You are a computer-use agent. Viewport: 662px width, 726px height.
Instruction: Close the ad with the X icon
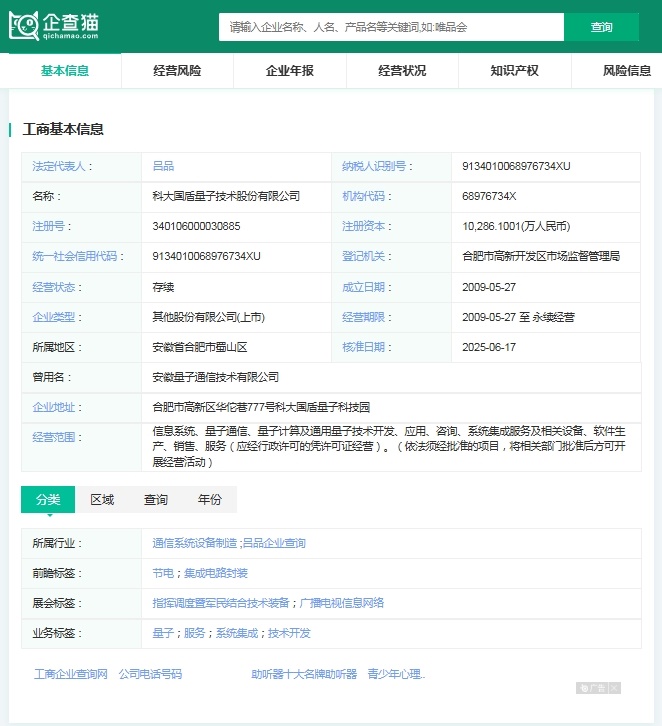click(615, 688)
